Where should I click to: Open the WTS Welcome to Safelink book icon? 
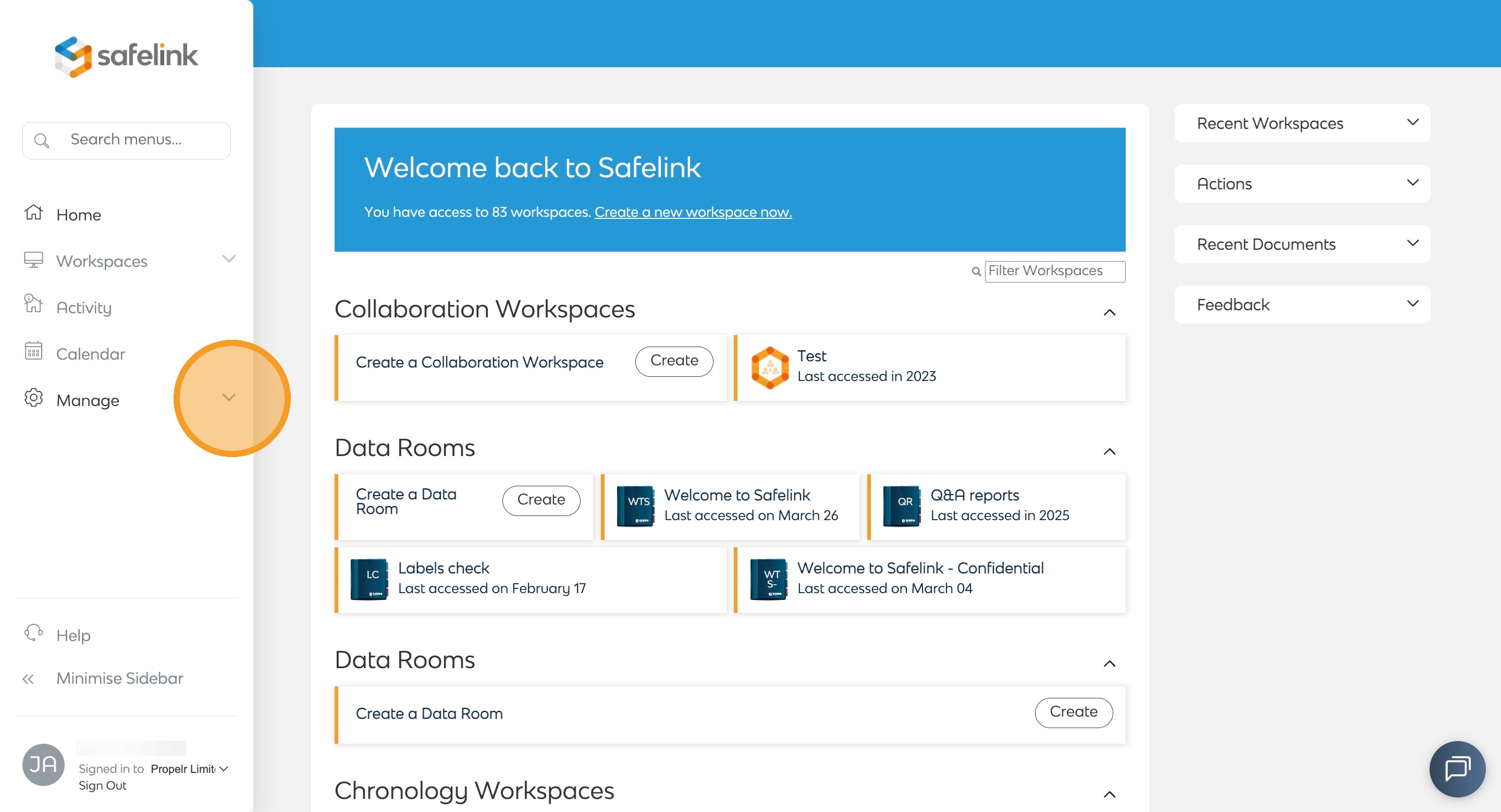pos(635,506)
